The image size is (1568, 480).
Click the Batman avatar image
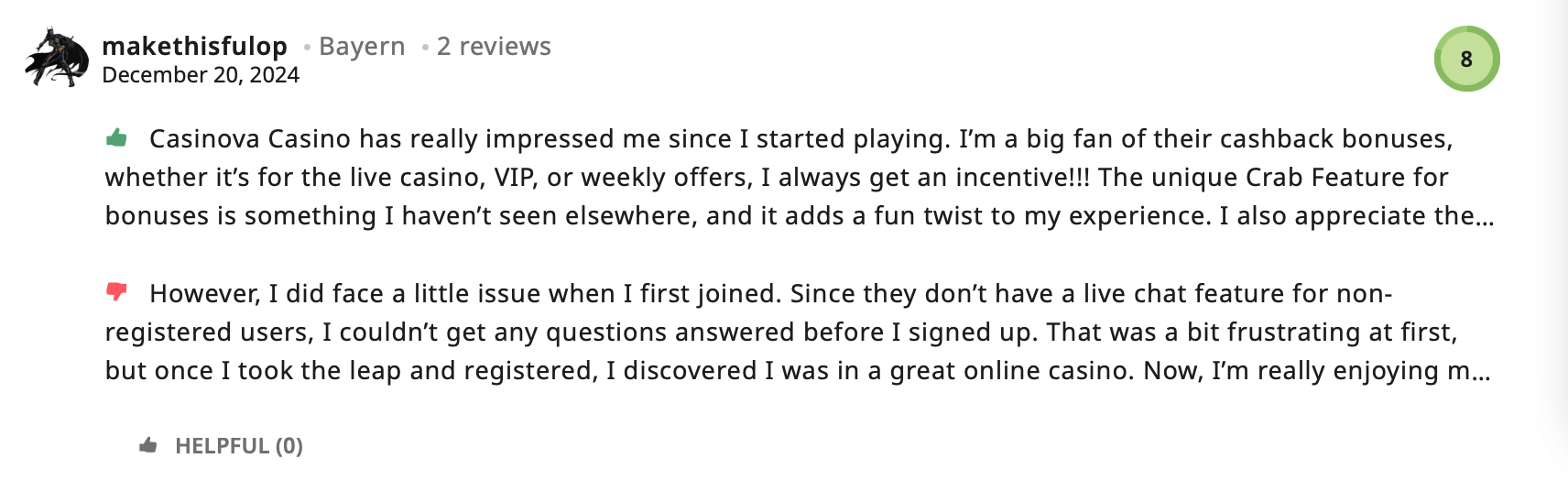tap(57, 58)
